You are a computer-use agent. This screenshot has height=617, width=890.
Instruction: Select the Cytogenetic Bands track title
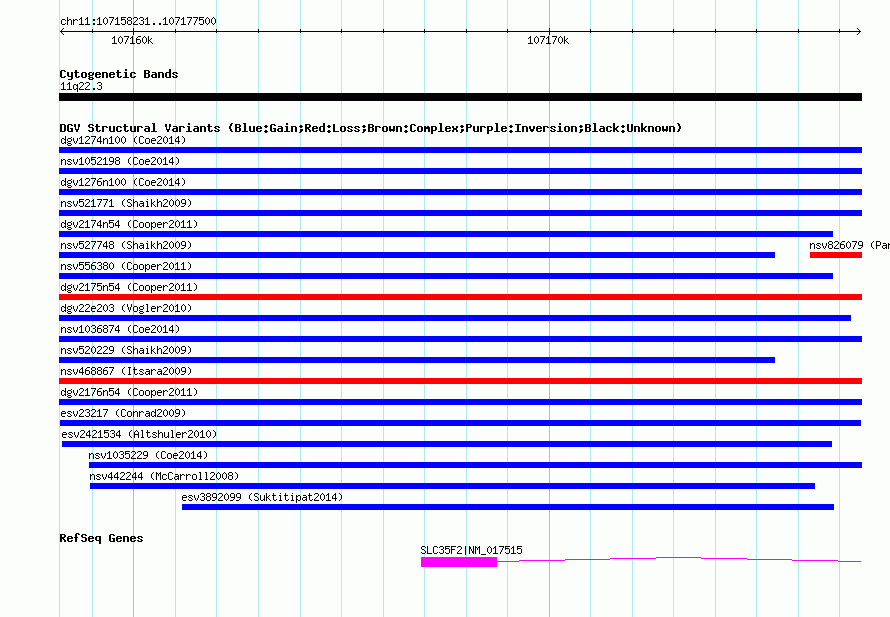tap(118, 74)
